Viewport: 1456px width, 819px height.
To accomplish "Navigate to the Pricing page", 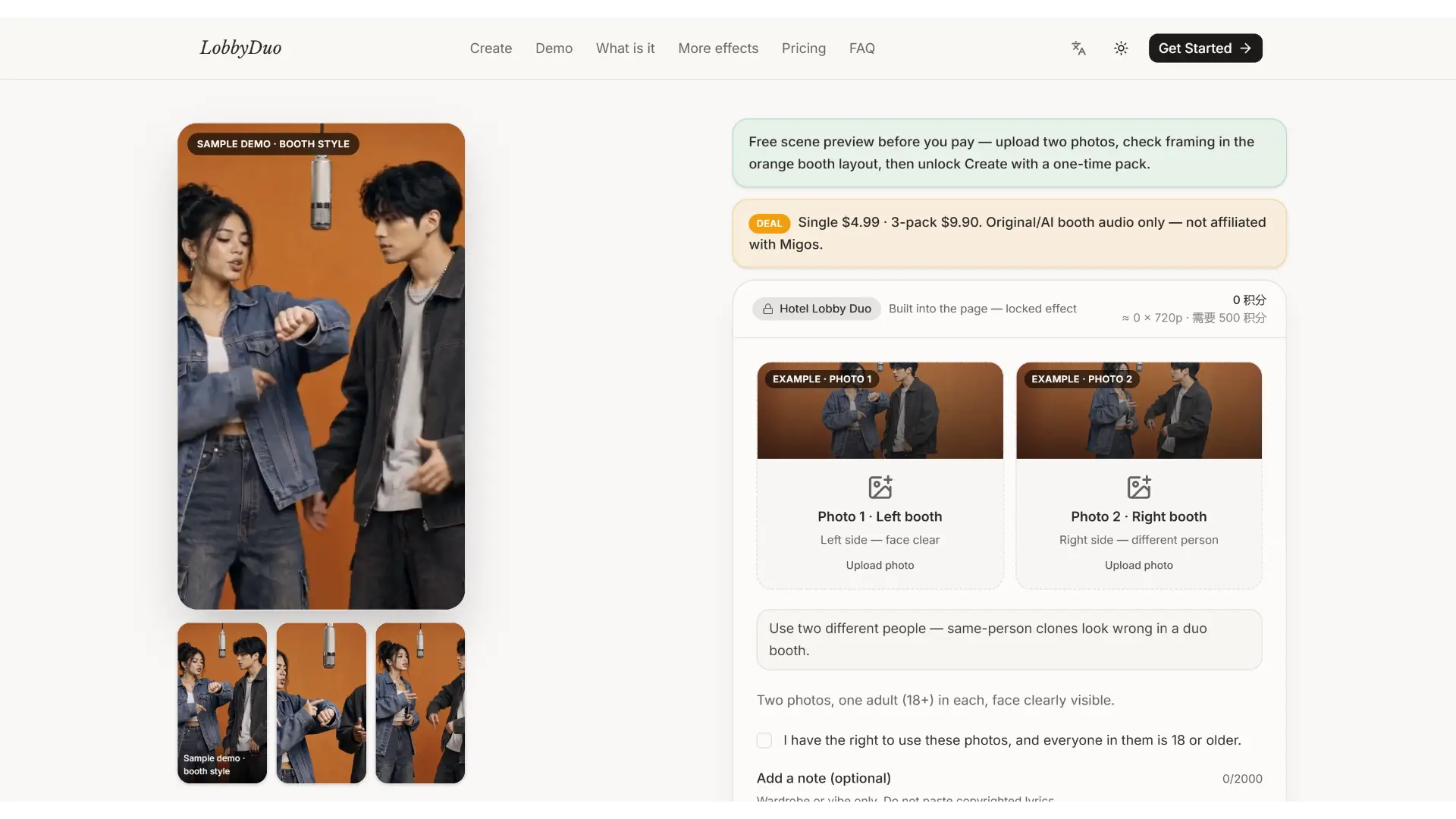I will pos(804,49).
